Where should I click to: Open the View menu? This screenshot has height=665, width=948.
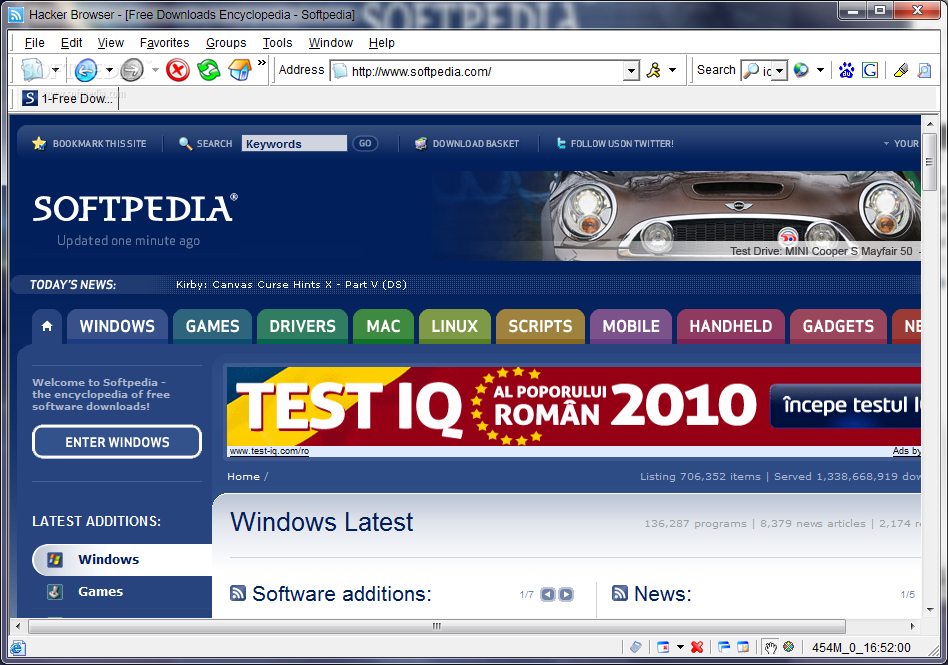click(x=111, y=43)
